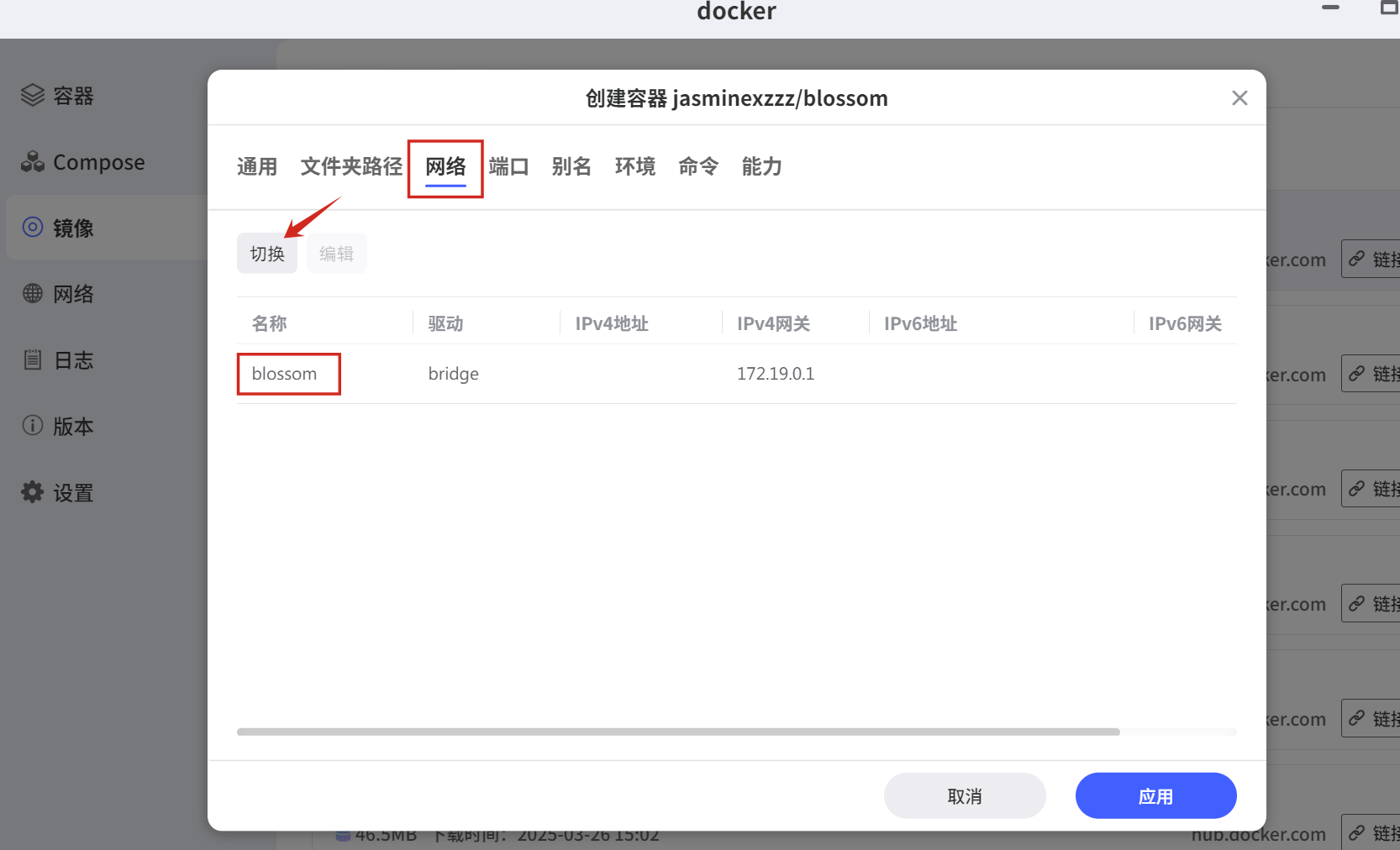The height and width of the screenshot is (850, 1400).
Task: Click the Version info icon in sidebar
Action: coord(33,426)
